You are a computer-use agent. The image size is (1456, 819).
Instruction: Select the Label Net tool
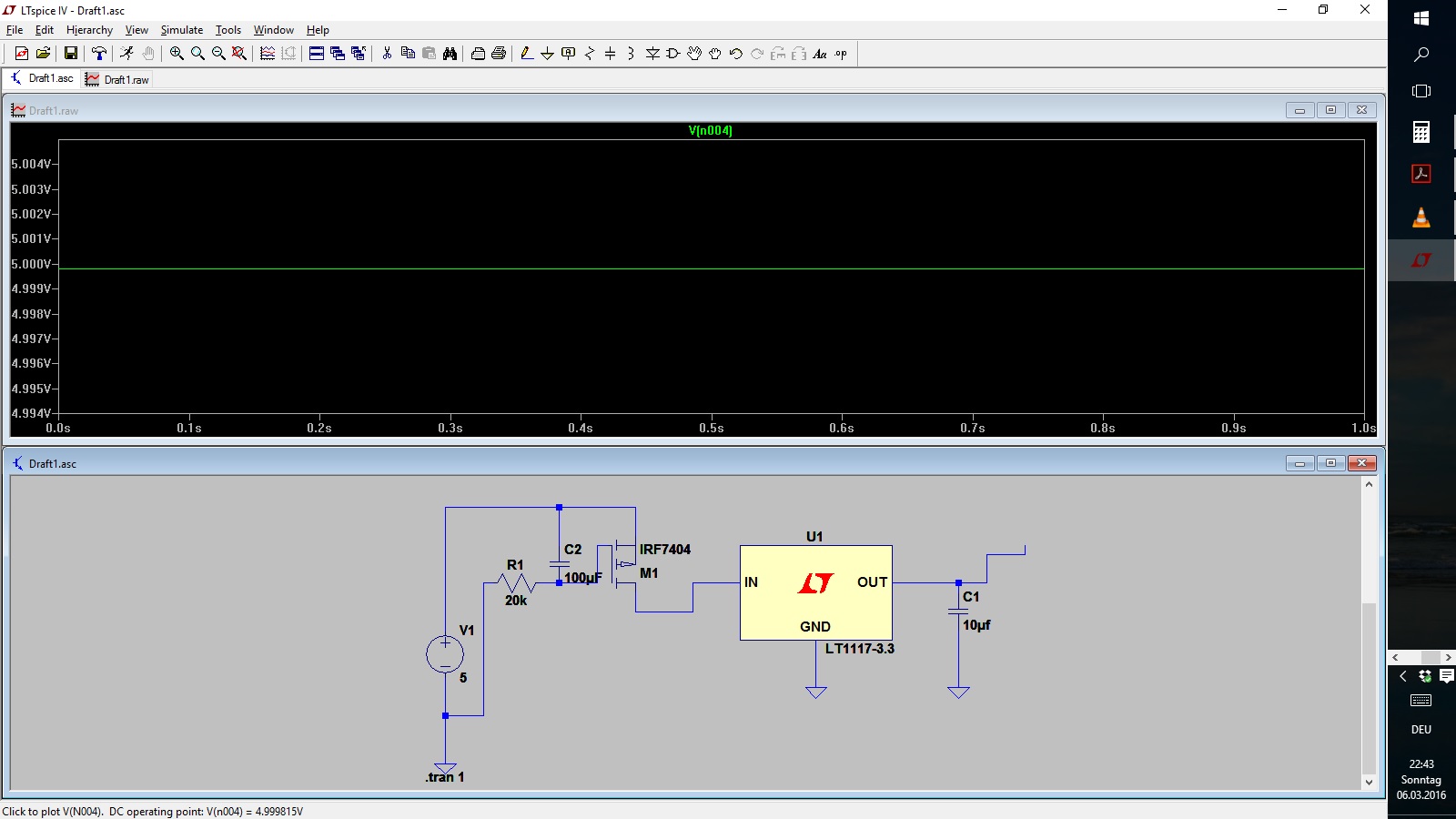[x=569, y=54]
